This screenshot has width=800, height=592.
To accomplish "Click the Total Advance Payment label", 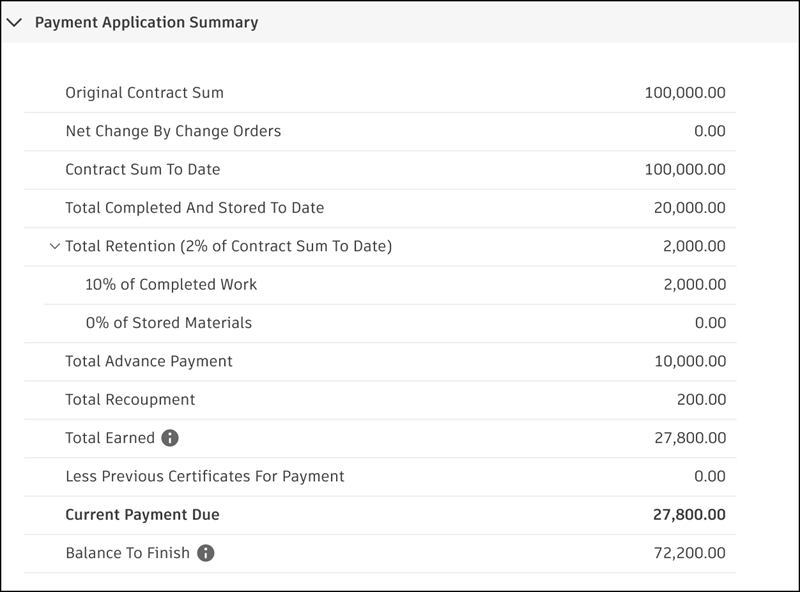I will tap(148, 361).
